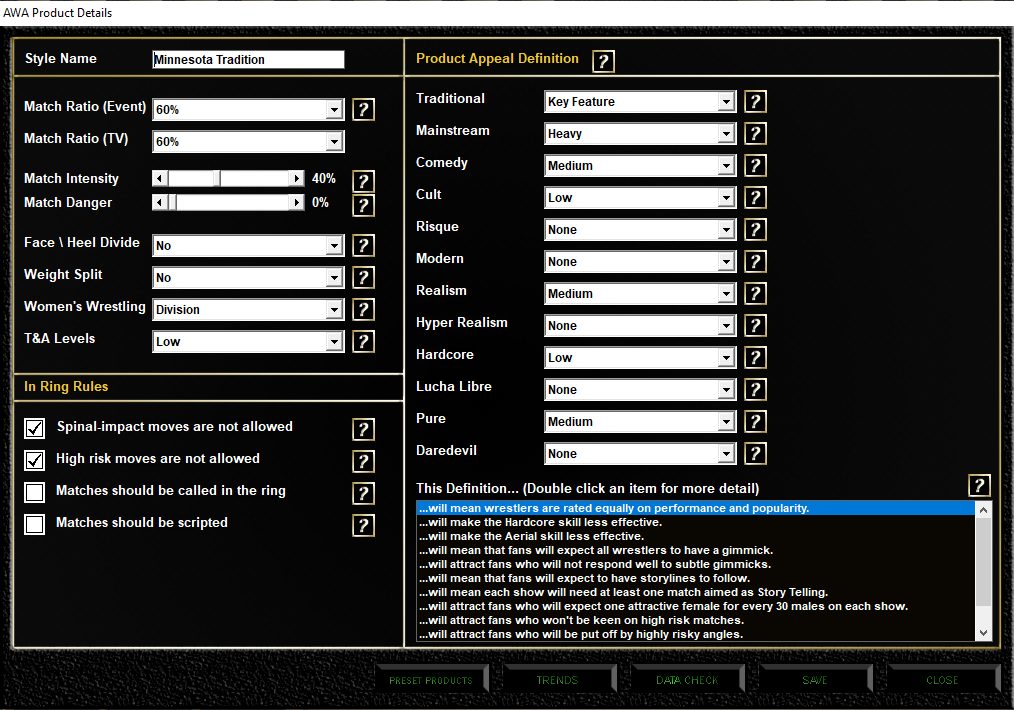
Task: Open help for Lucha Libre setting
Action: pos(756,389)
